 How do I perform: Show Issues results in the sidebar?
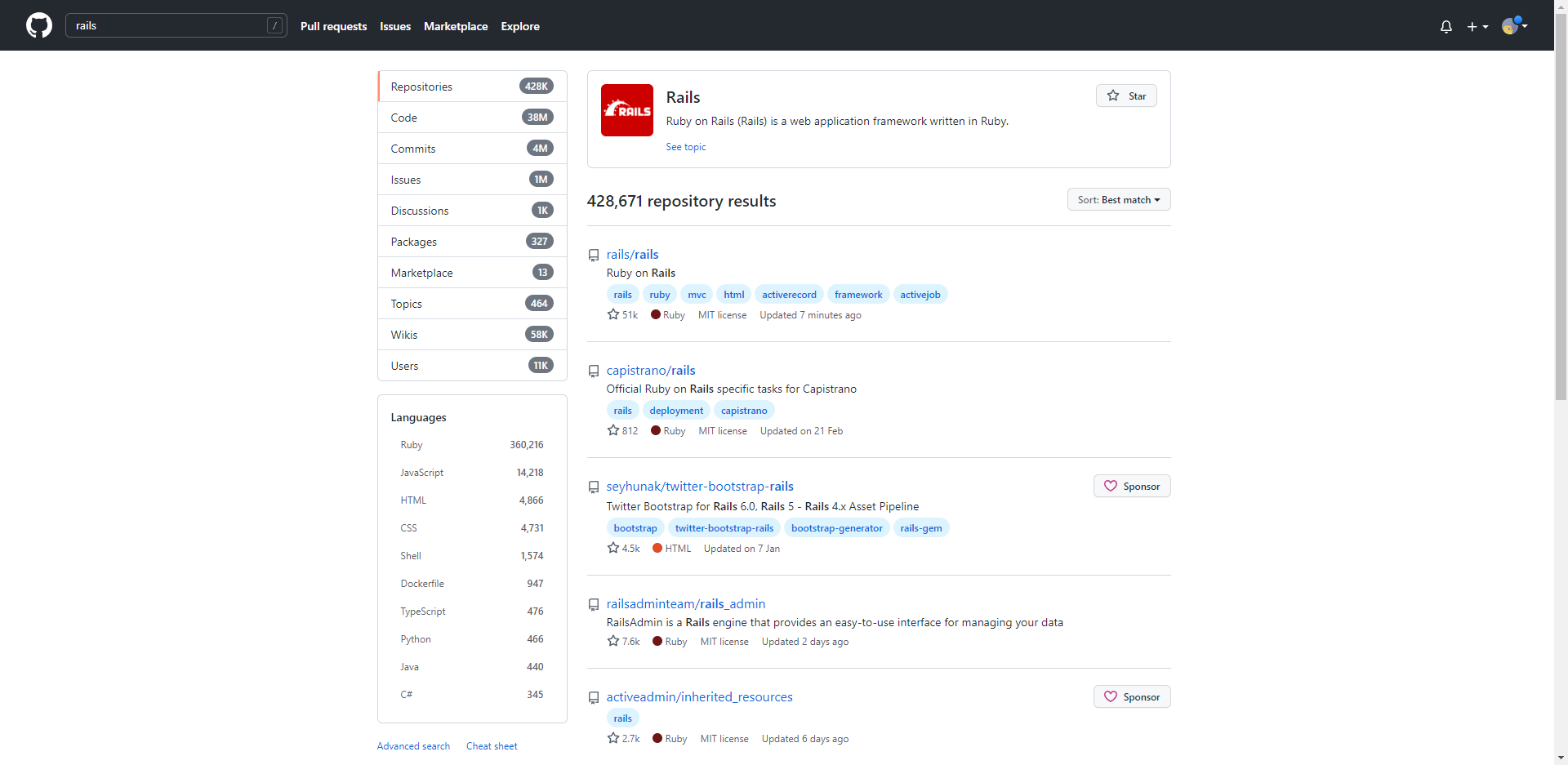(x=472, y=180)
